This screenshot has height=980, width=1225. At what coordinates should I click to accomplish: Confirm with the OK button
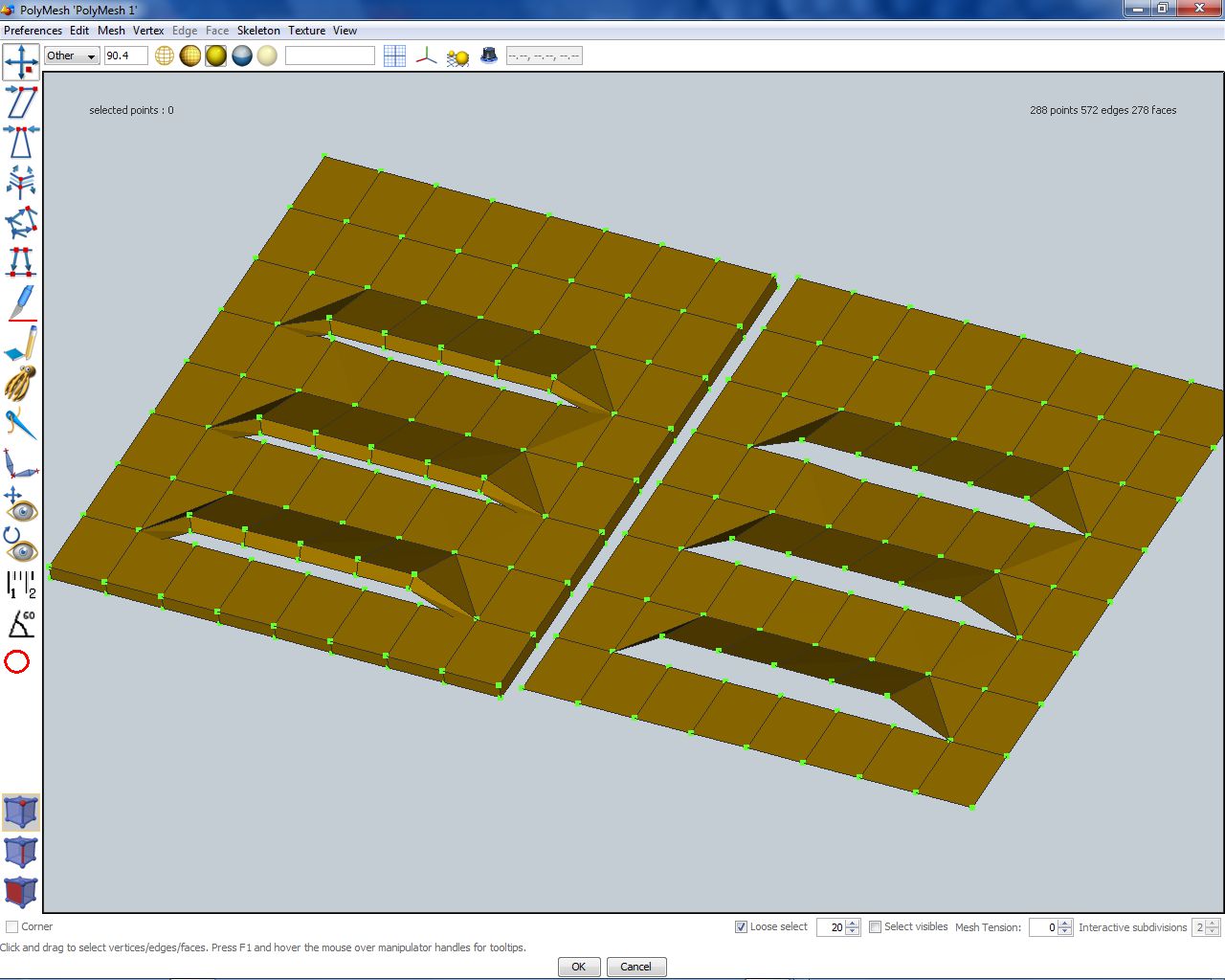(x=579, y=967)
